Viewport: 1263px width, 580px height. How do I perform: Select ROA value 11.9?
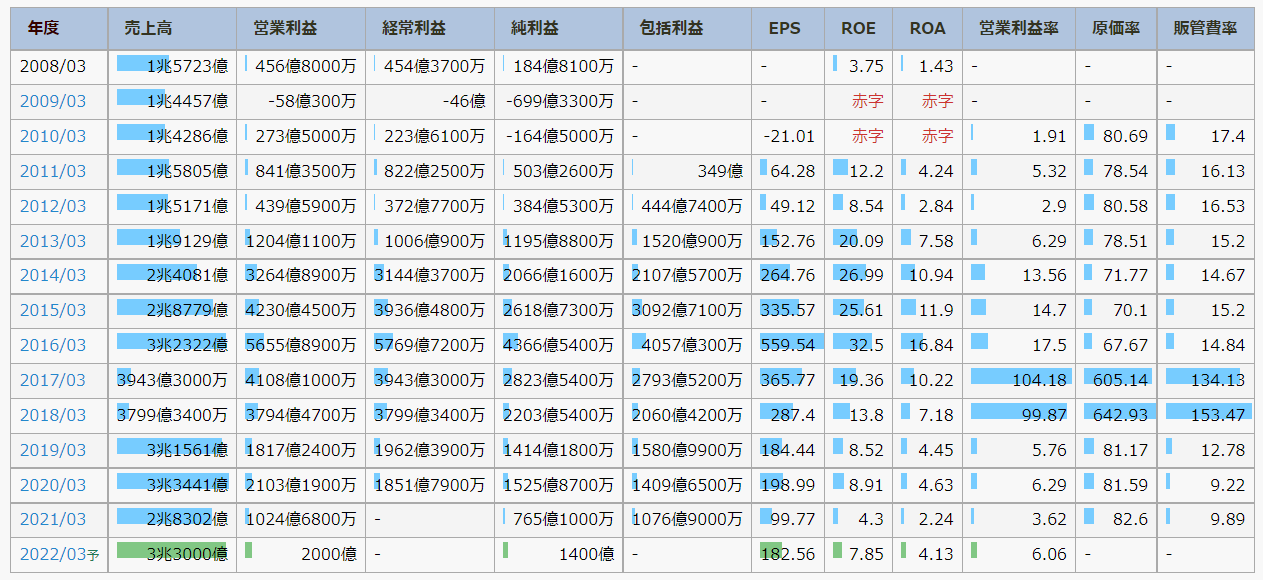938,311
